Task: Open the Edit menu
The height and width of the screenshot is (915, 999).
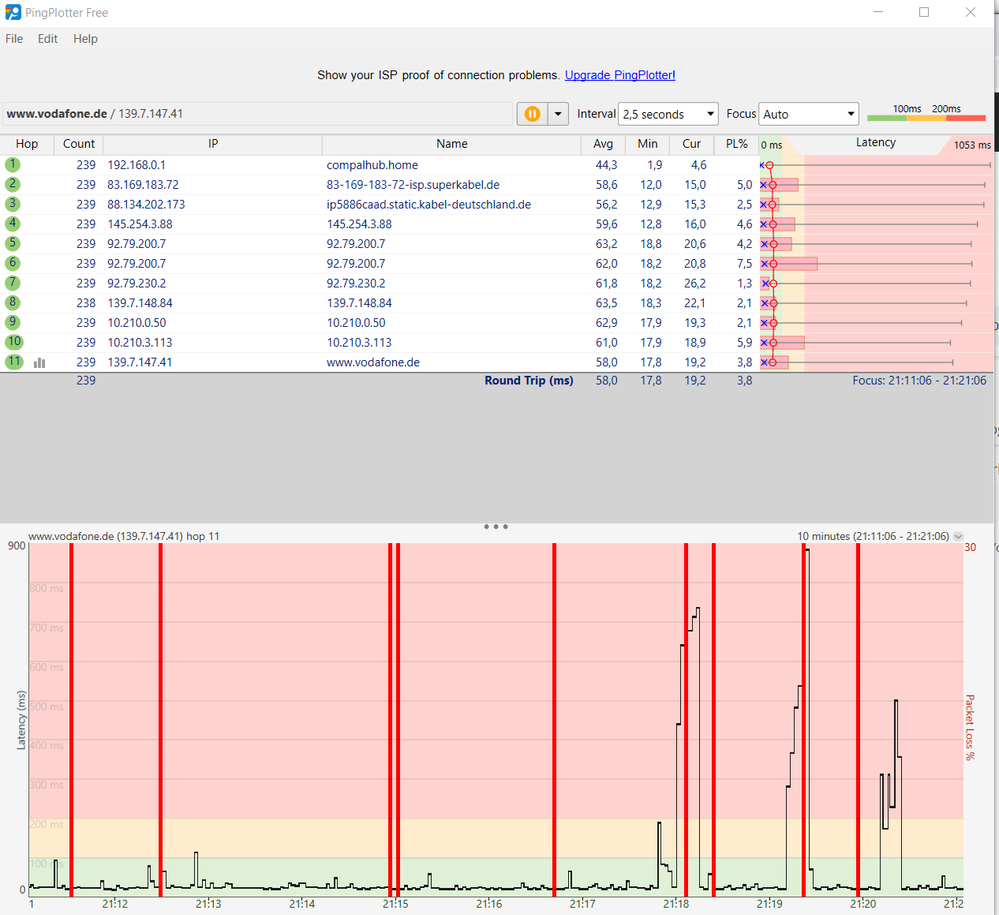Action: (48, 39)
